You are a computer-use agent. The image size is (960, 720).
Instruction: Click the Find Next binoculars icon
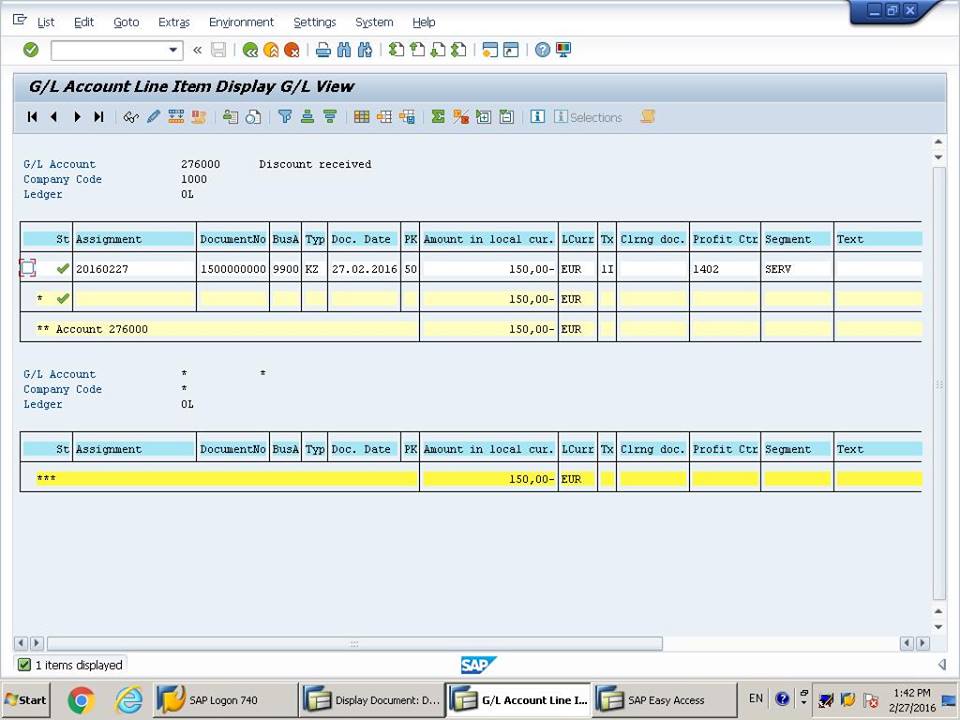365,50
